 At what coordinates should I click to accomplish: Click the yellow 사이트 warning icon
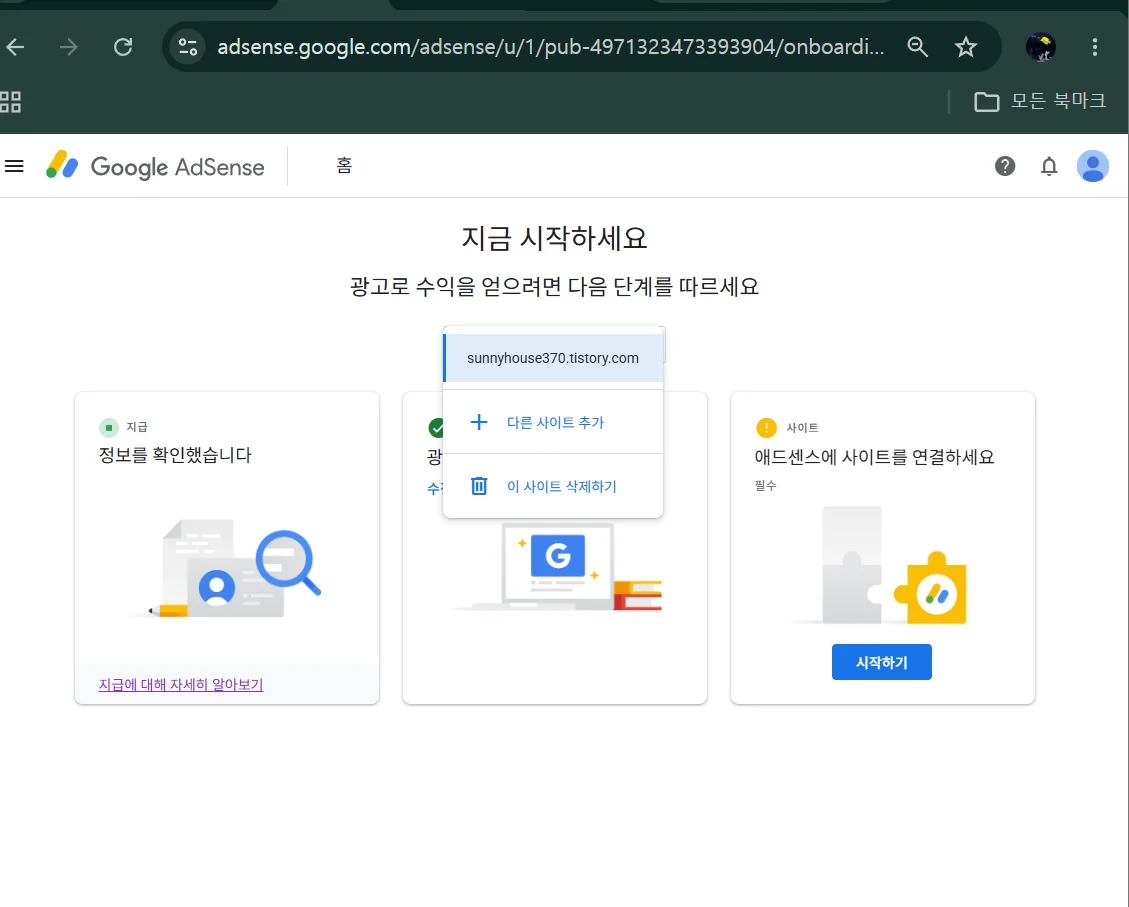coord(766,428)
